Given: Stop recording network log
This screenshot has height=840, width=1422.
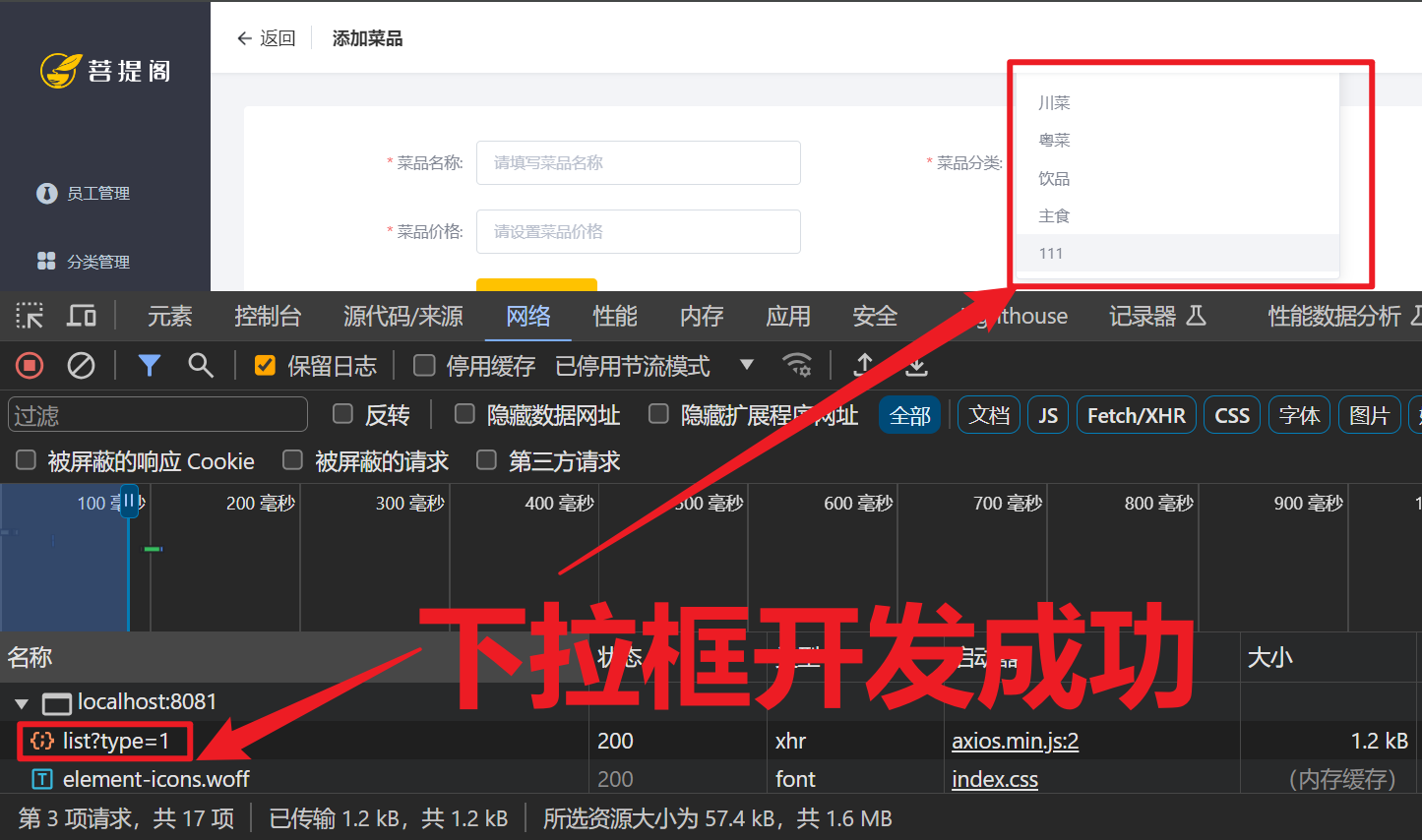Looking at the screenshot, I should (x=30, y=366).
